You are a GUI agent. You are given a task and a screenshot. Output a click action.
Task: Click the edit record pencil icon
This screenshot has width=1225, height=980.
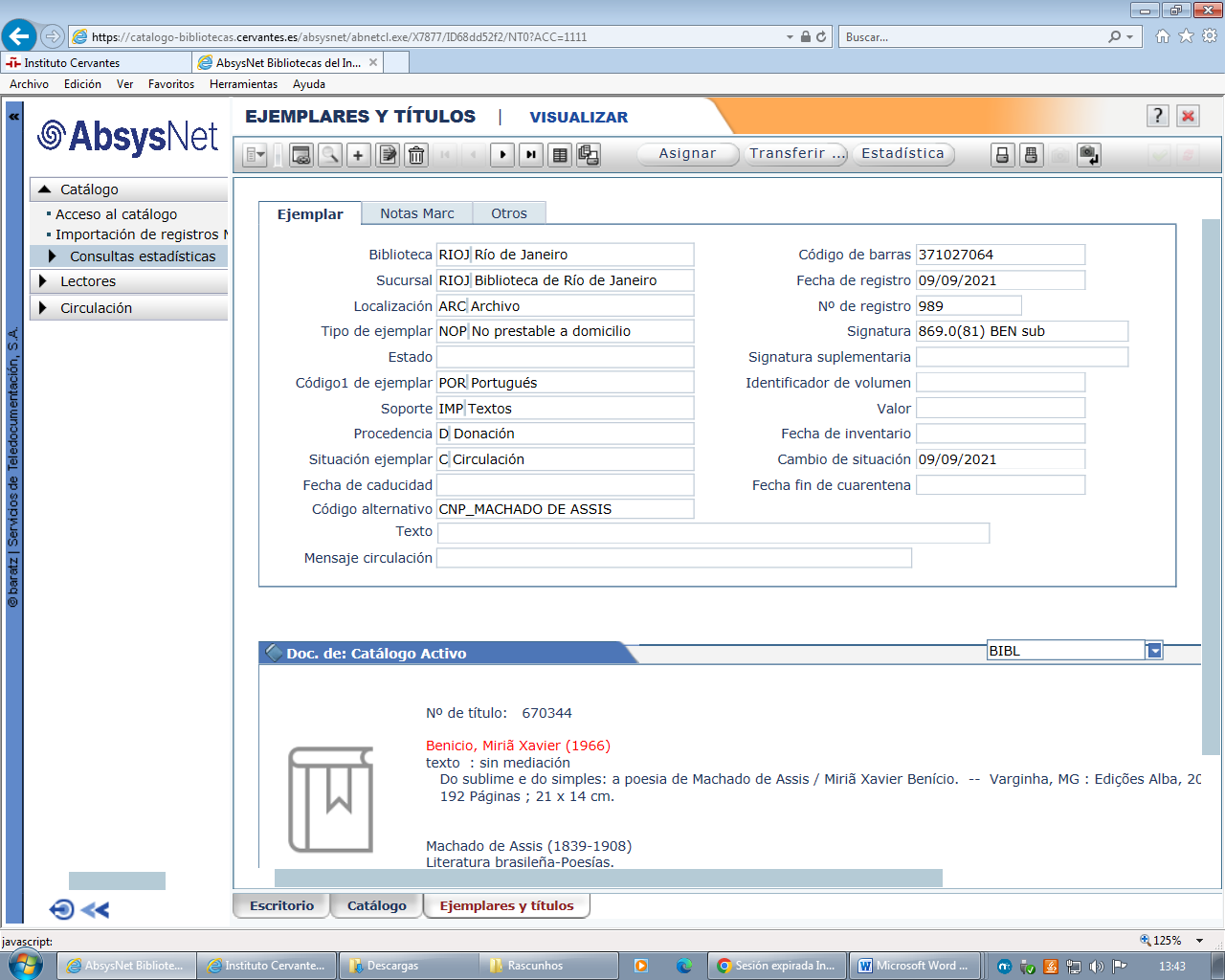388,155
